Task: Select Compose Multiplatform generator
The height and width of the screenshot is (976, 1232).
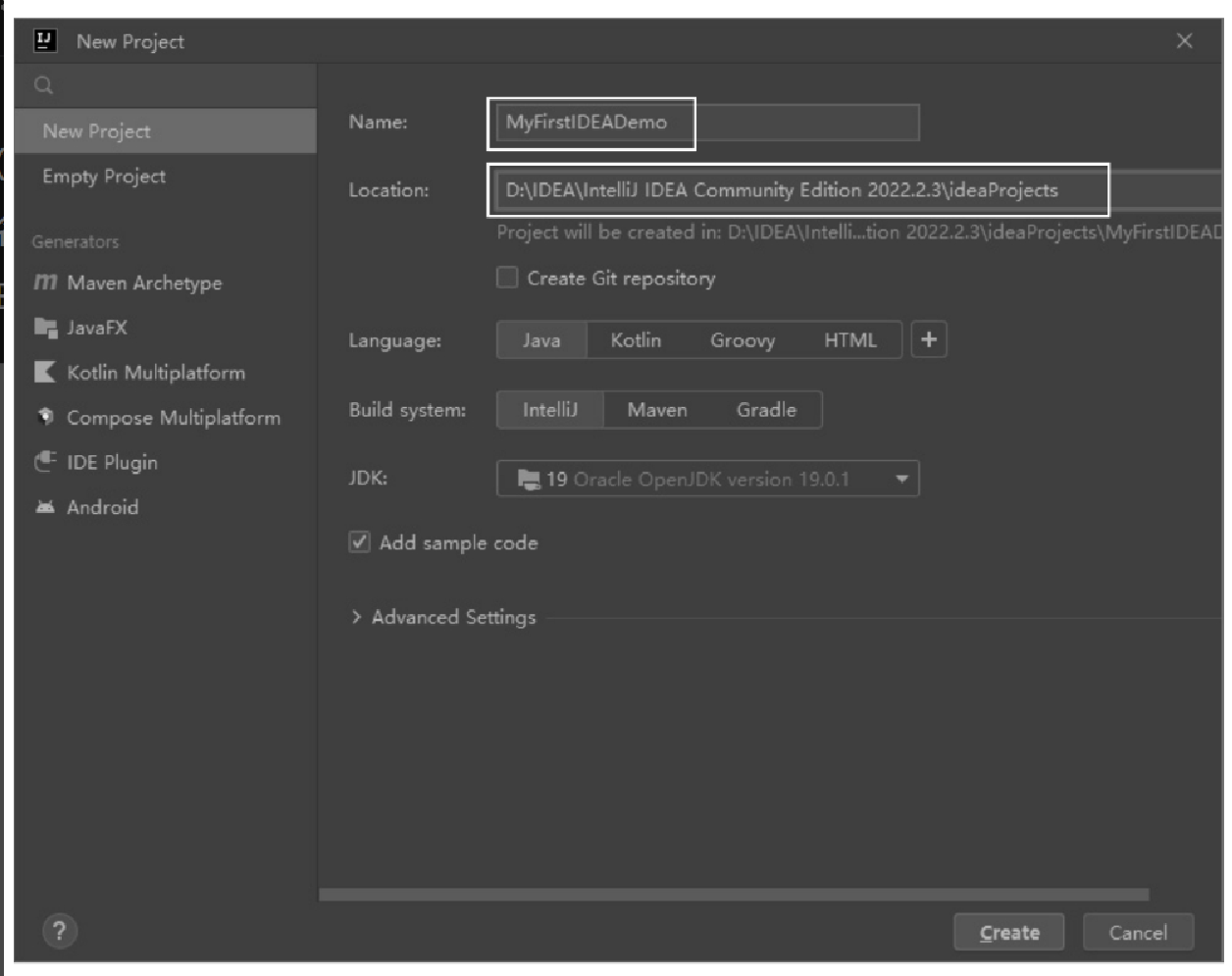Action: [x=166, y=417]
